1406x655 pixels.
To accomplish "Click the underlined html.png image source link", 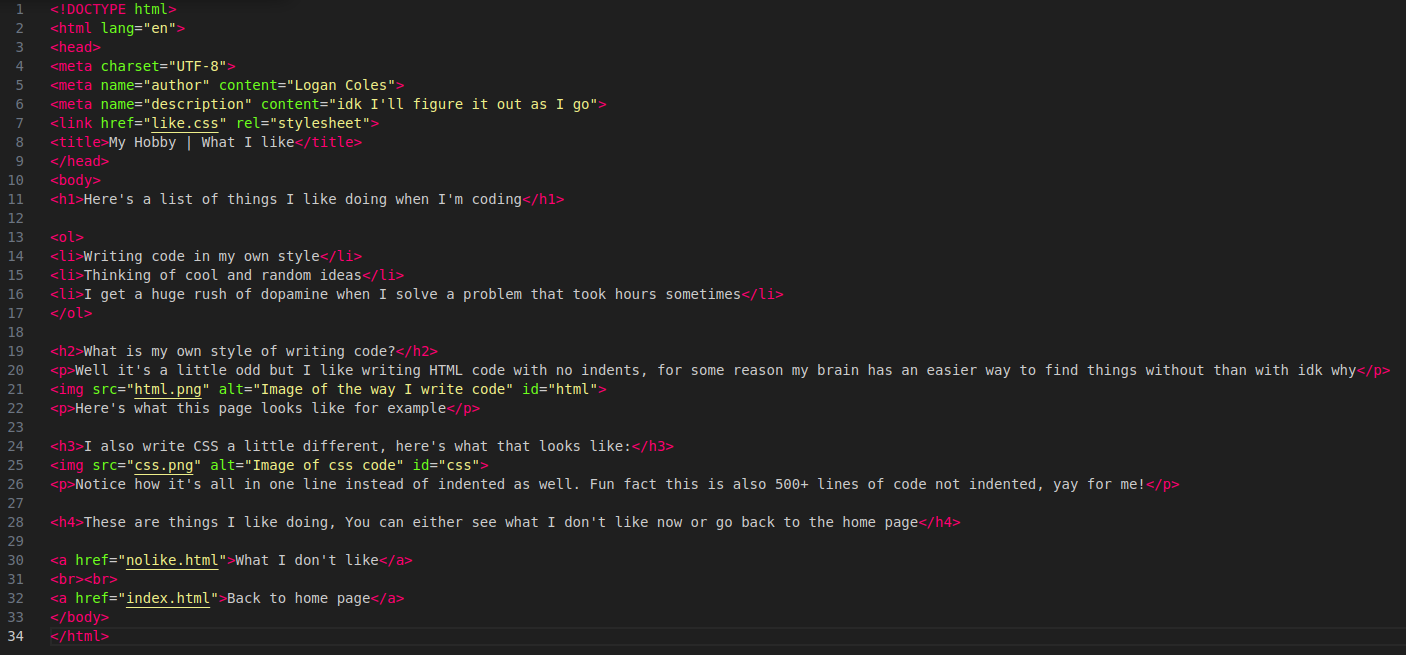I will (167, 388).
